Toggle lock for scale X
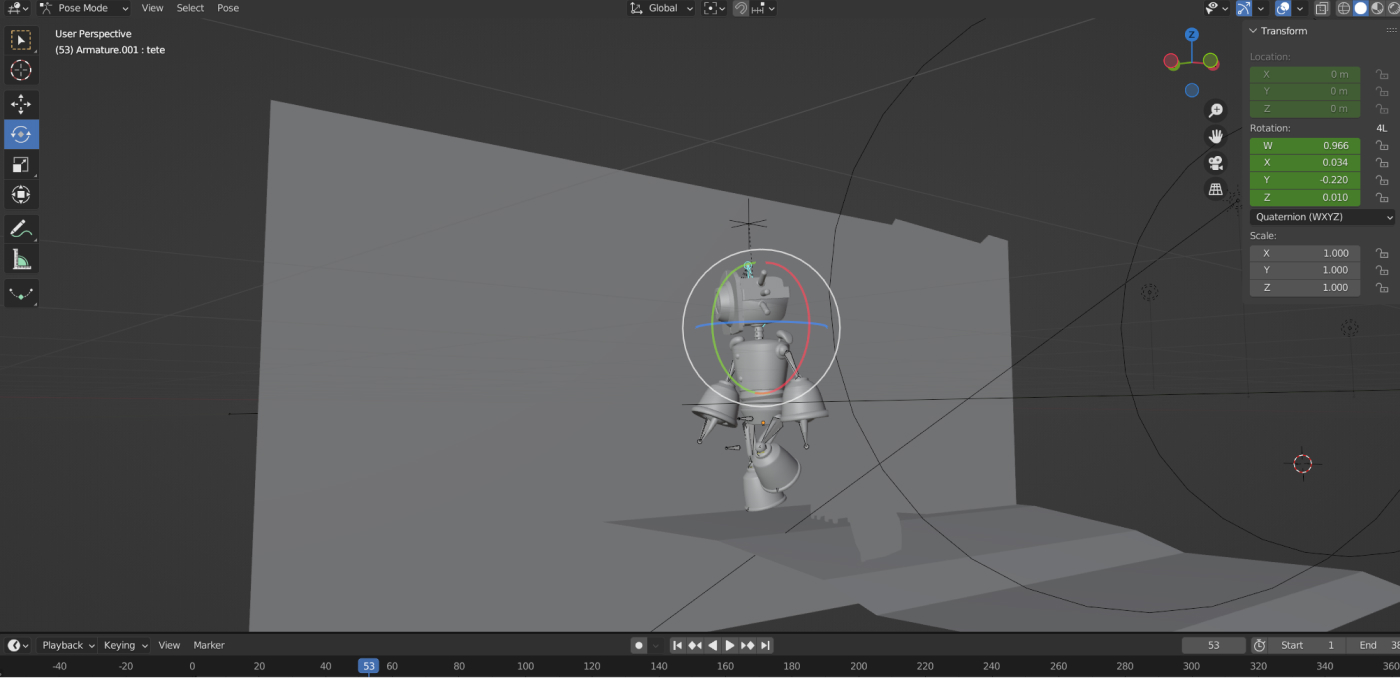The image size is (1400, 678). pos(1382,253)
